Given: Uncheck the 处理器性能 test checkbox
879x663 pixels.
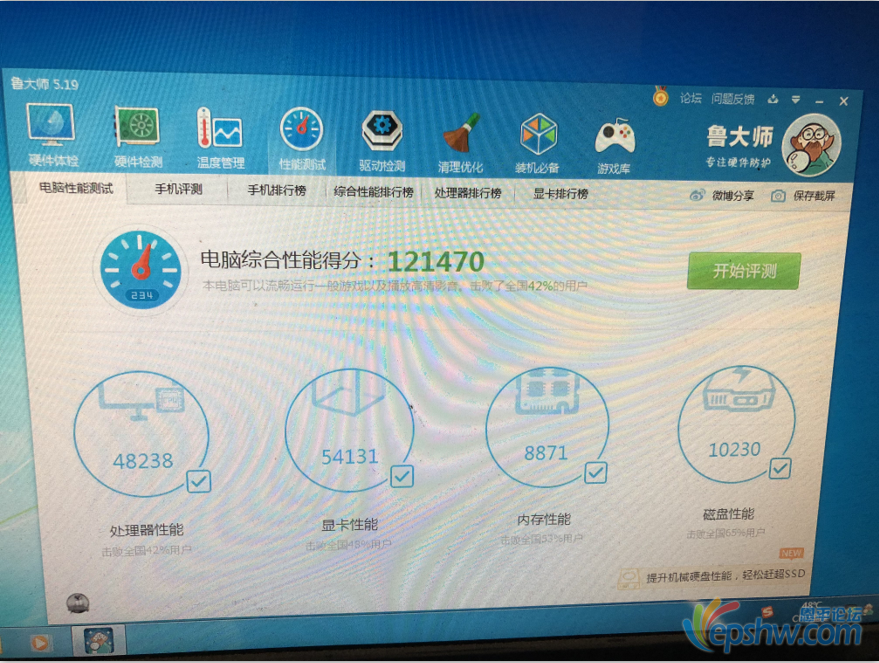Looking at the screenshot, I should (198, 481).
